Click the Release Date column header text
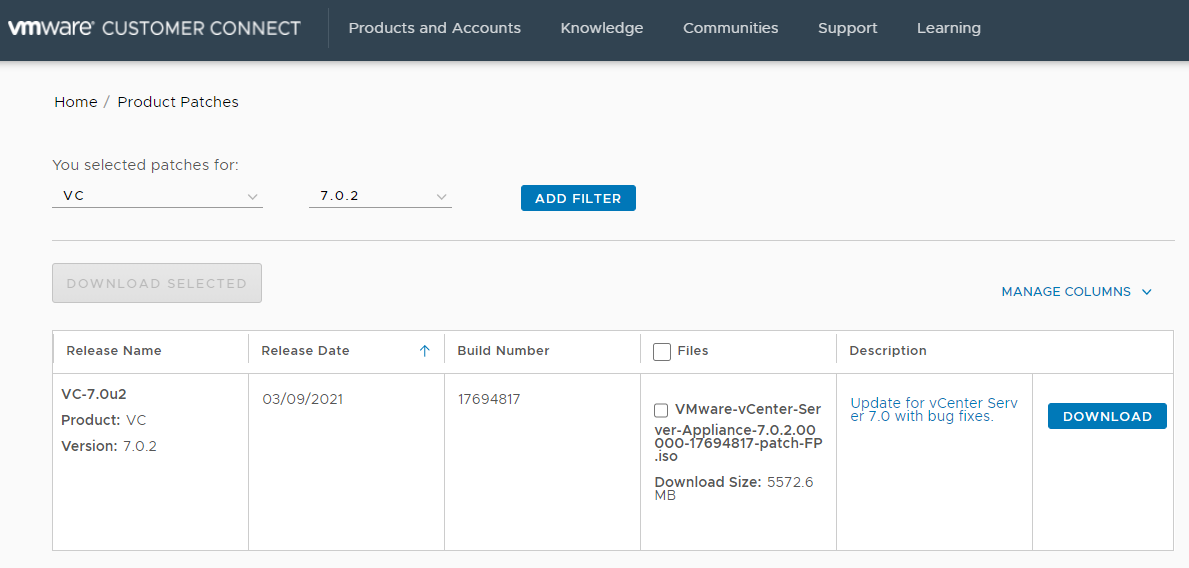 point(306,350)
